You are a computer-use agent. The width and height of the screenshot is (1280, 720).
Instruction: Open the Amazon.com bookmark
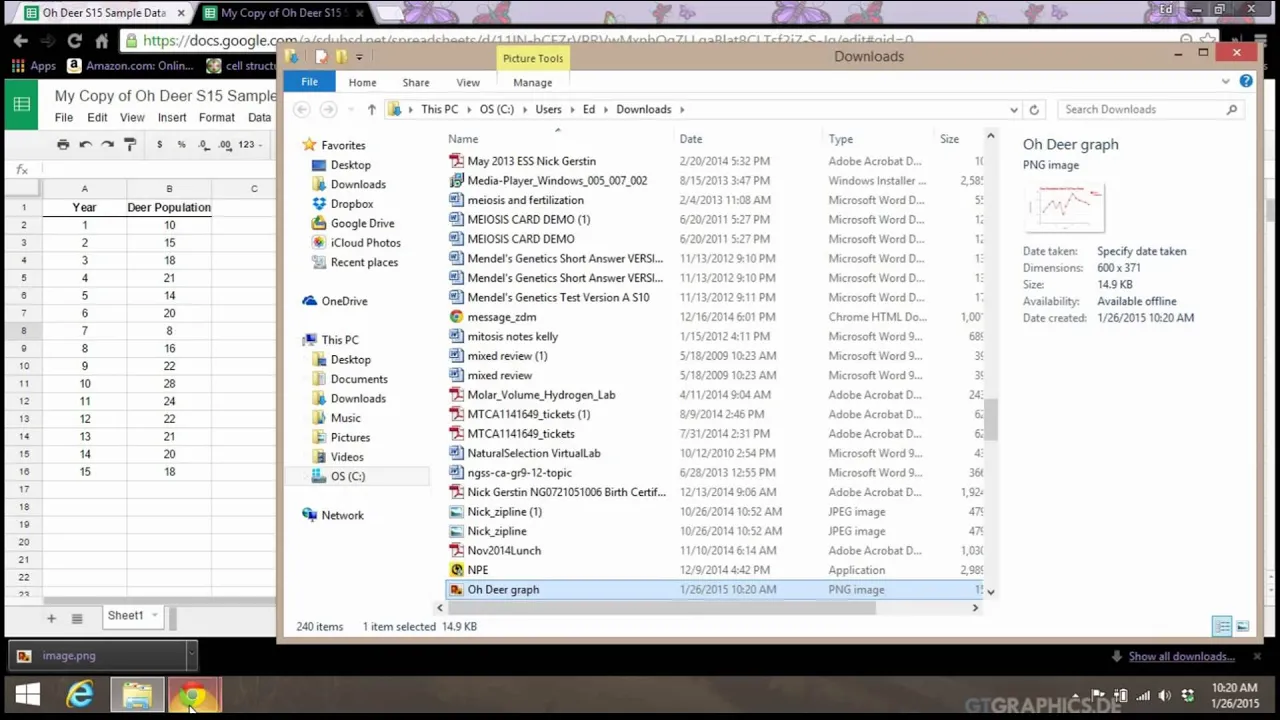tap(130, 66)
